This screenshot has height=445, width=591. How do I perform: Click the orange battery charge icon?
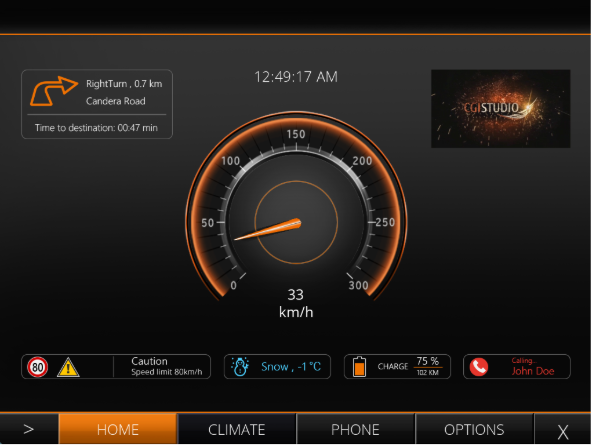pos(359,367)
